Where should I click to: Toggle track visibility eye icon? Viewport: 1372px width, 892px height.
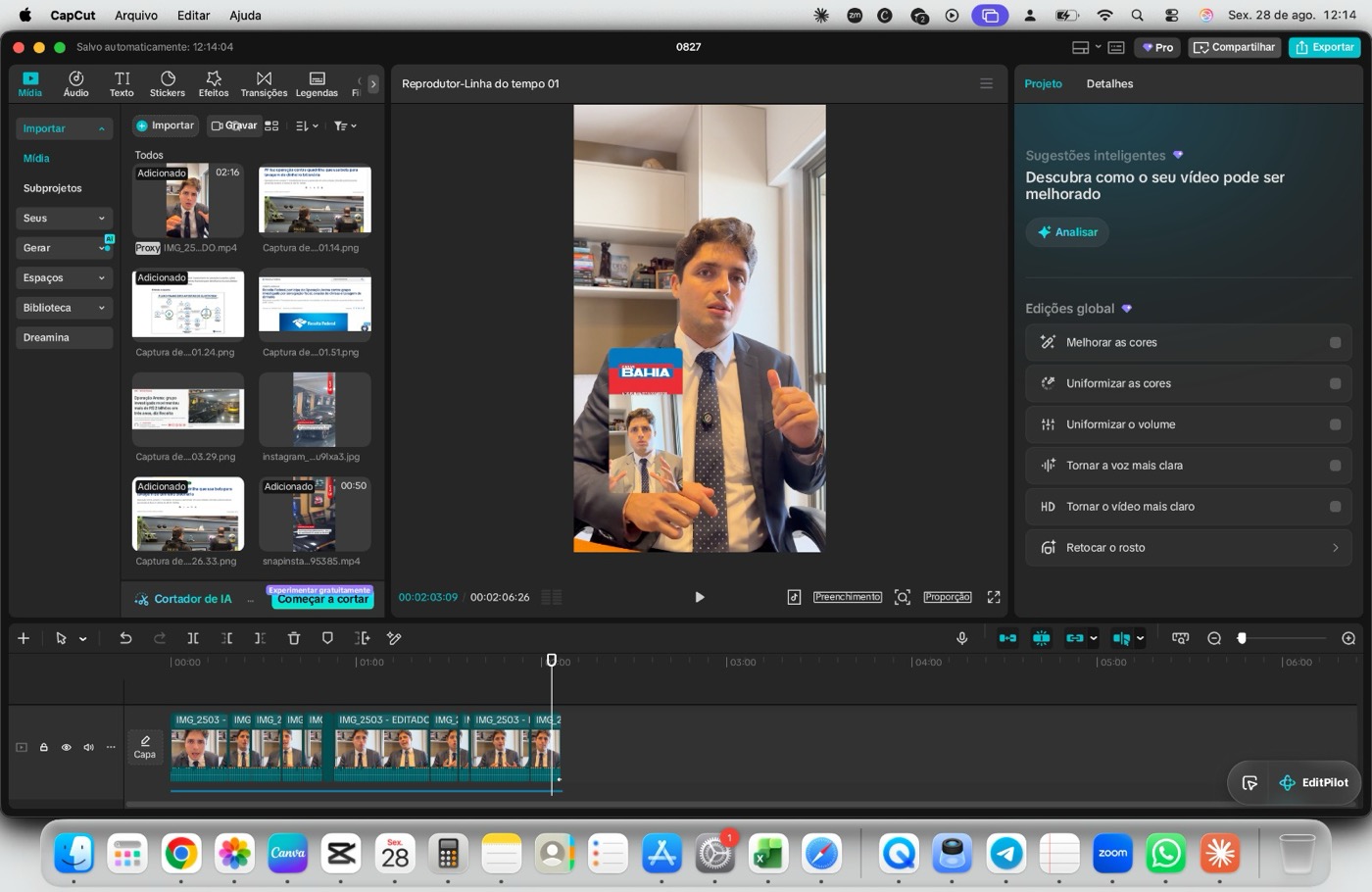pyautogui.click(x=67, y=747)
